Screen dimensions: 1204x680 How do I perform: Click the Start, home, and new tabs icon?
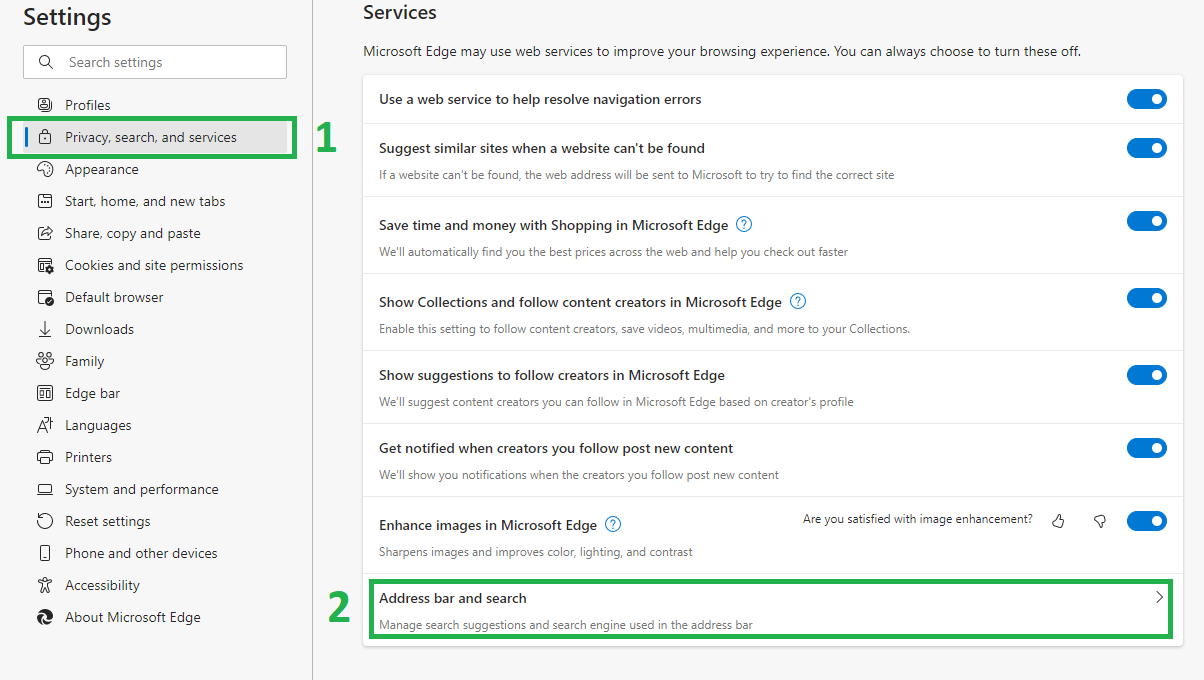45,201
